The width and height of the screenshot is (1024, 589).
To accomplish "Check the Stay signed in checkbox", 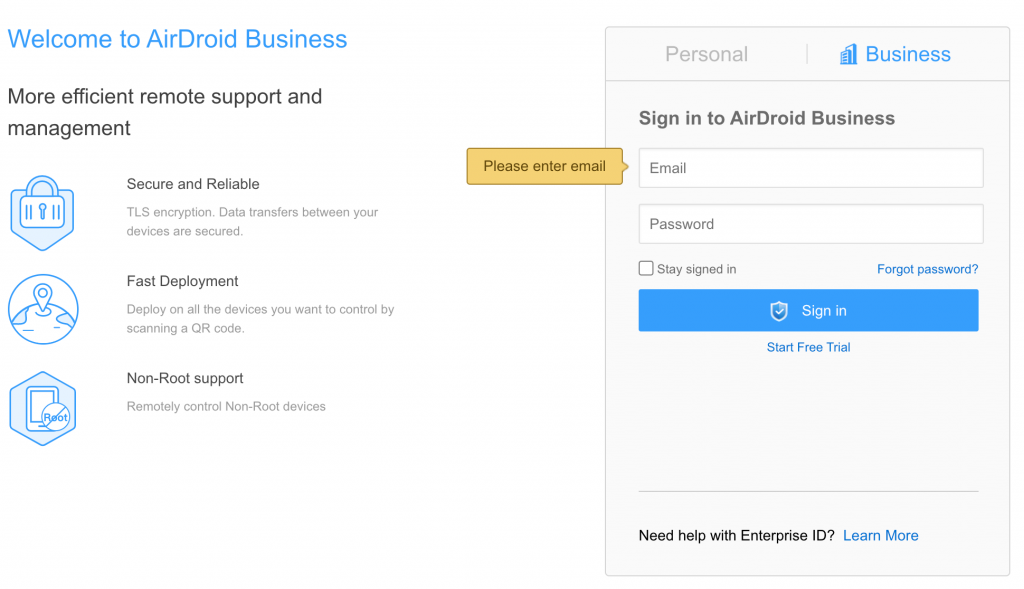I will [646, 268].
